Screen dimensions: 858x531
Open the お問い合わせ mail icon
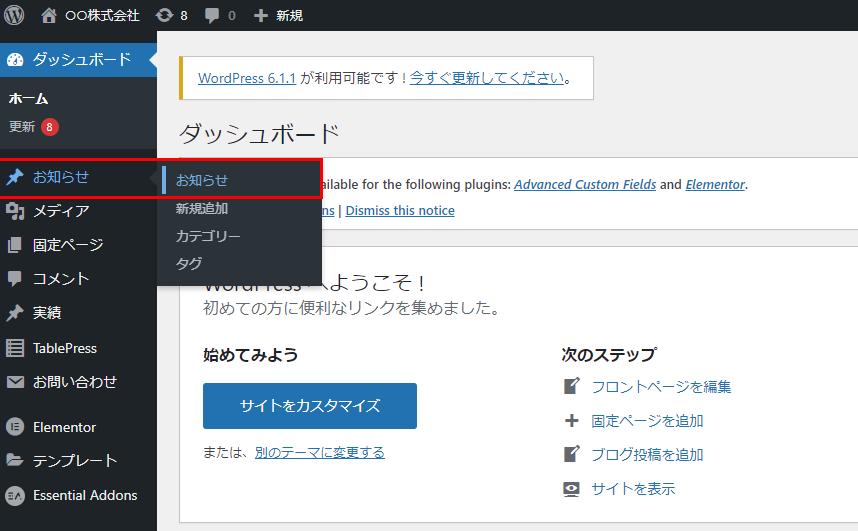[x=15, y=382]
